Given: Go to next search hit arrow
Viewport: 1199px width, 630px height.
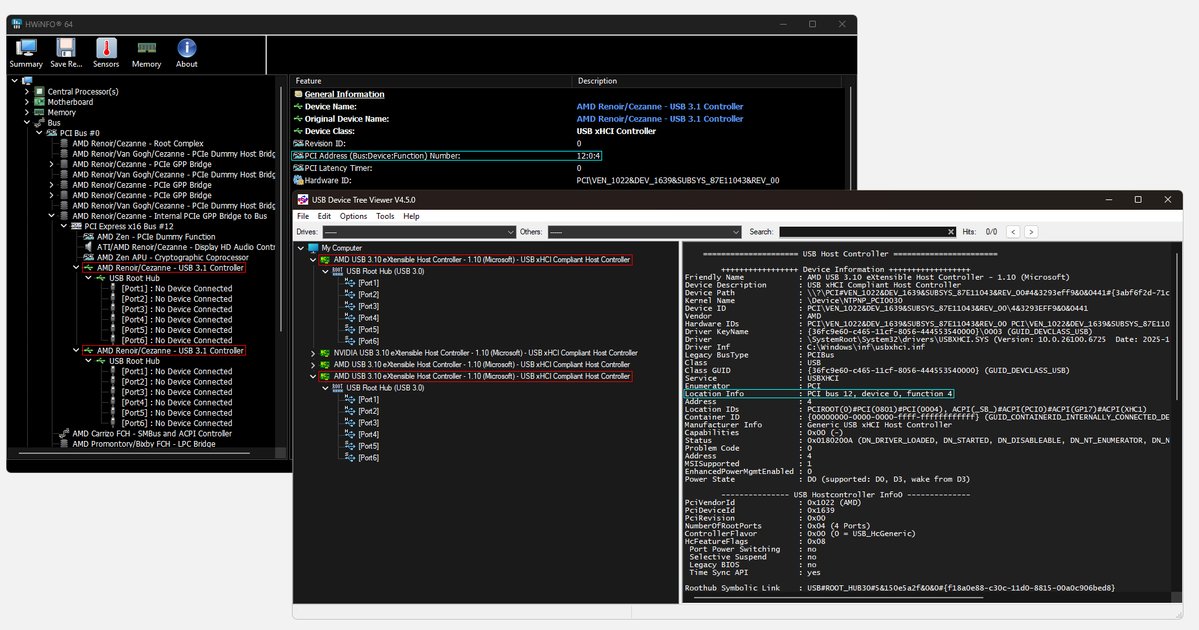Looking at the screenshot, I should (x=1031, y=232).
